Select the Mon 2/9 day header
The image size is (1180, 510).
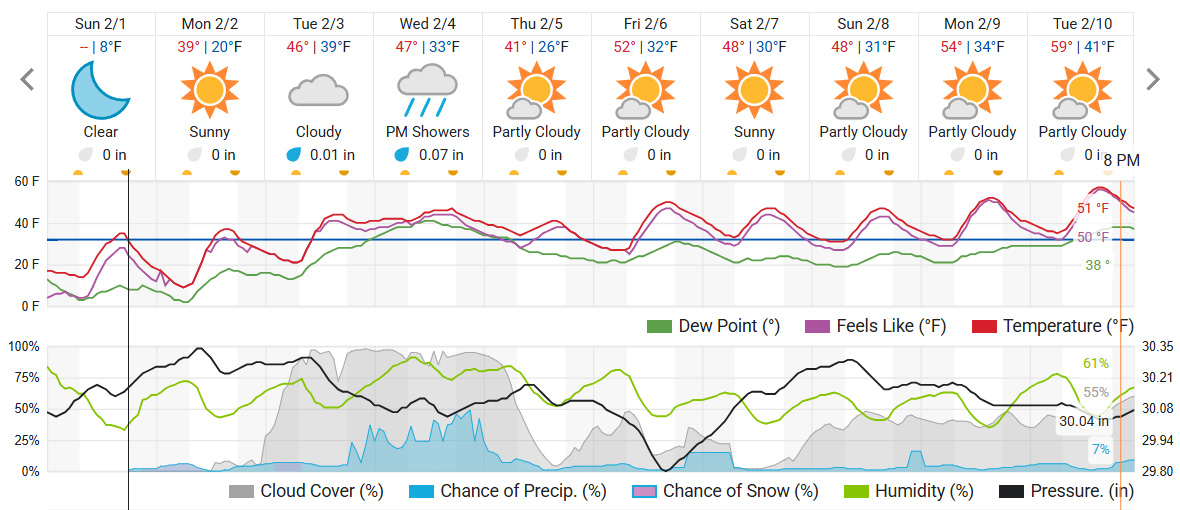coord(972,23)
